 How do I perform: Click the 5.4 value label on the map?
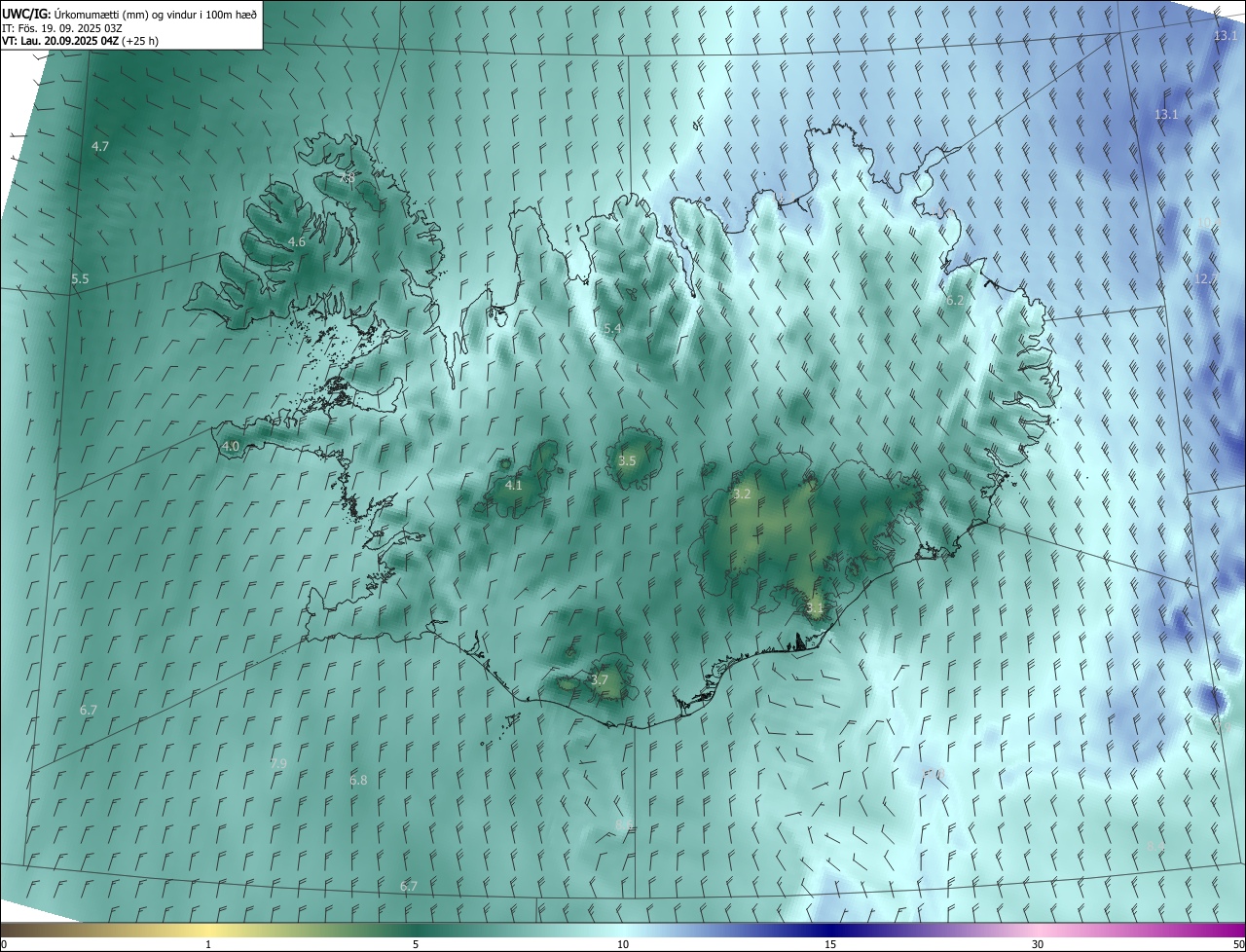tap(612, 329)
